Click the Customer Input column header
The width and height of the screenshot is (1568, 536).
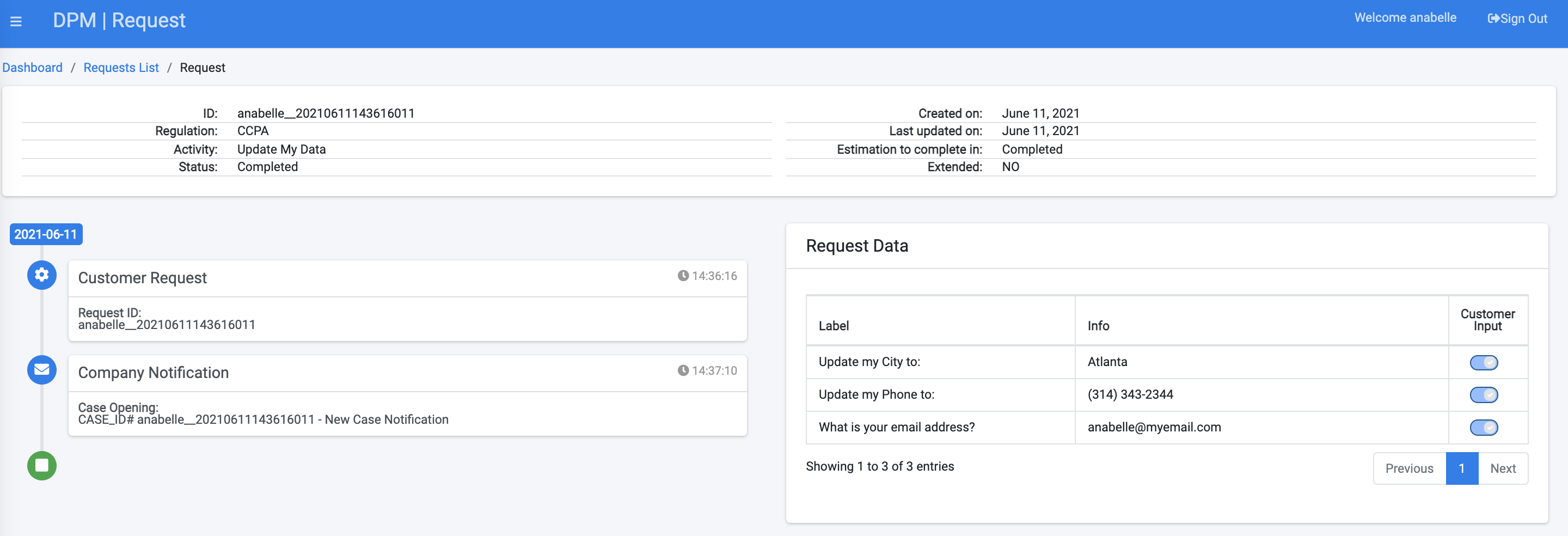click(1487, 320)
